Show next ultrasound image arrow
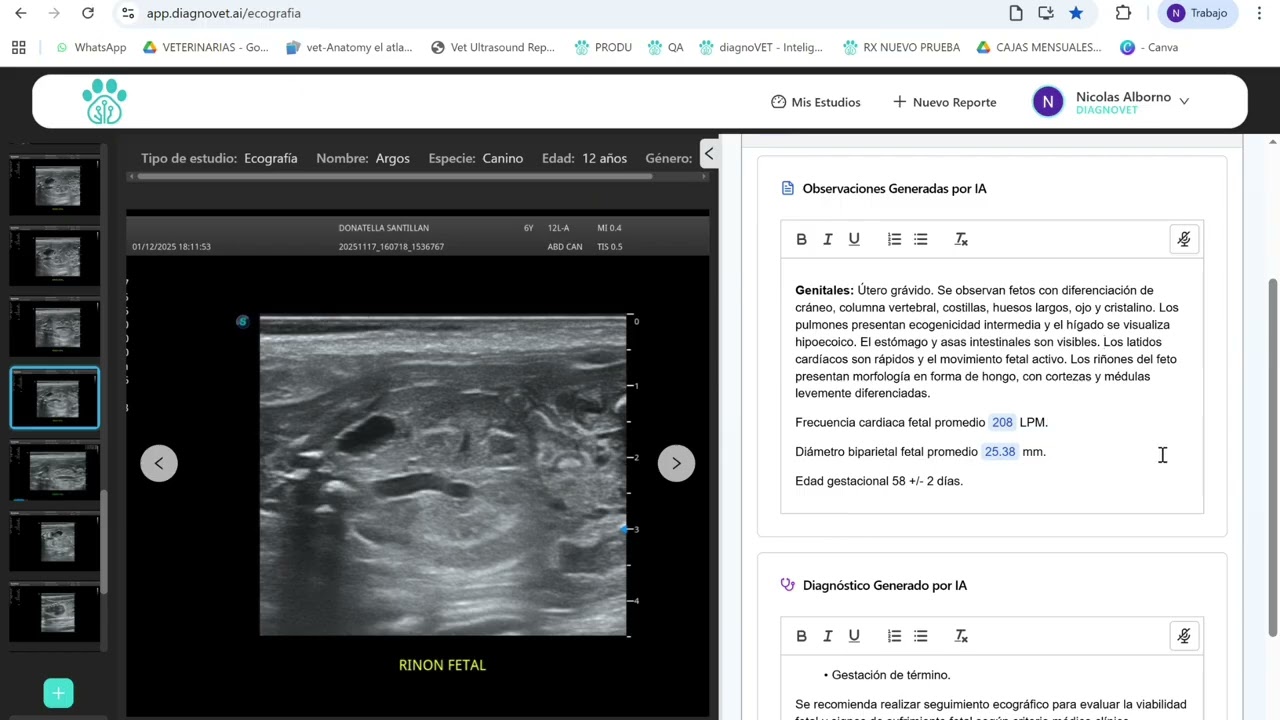The image size is (1280, 720). coord(676,463)
